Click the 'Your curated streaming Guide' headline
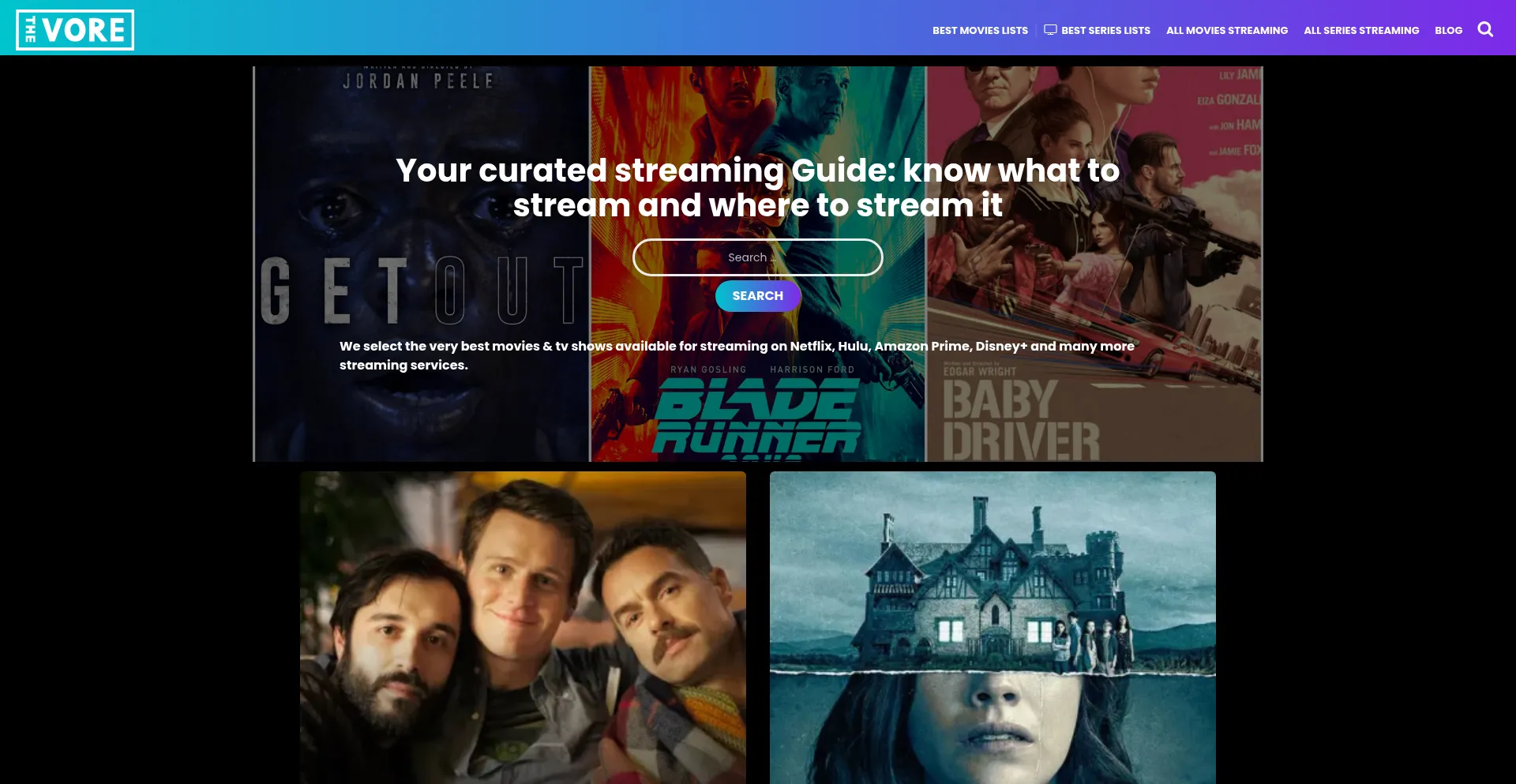 (758, 188)
